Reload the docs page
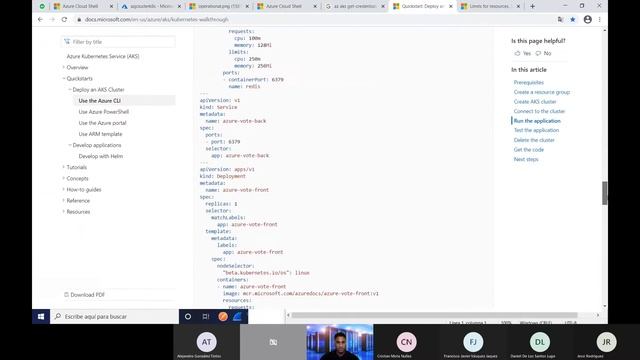640x360 pixels. click(64, 19)
